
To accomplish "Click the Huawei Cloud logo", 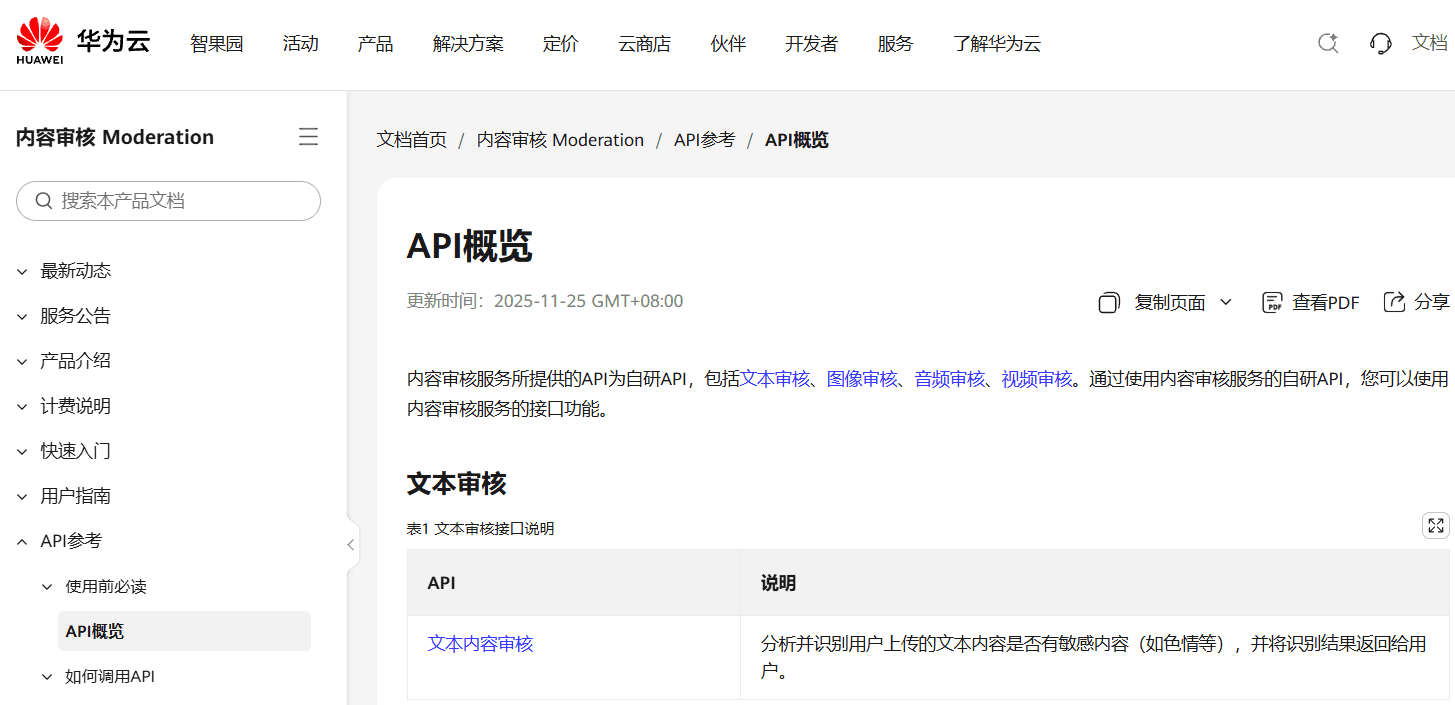I will 83,42.
